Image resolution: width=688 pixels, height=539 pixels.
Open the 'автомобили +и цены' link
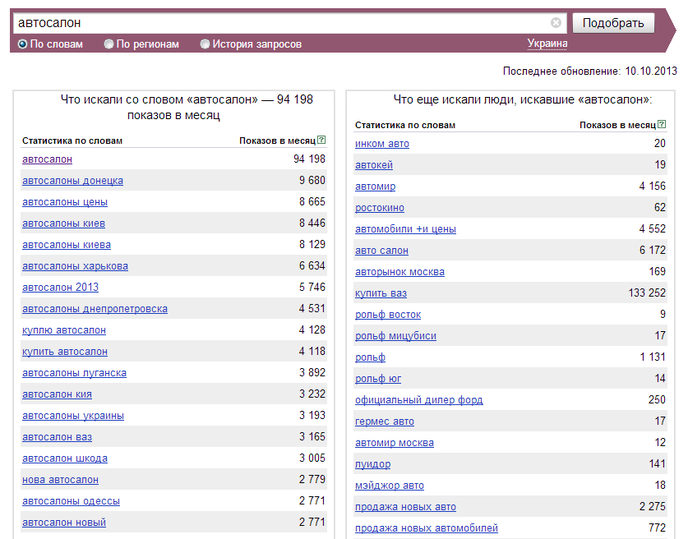pos(405,230)
